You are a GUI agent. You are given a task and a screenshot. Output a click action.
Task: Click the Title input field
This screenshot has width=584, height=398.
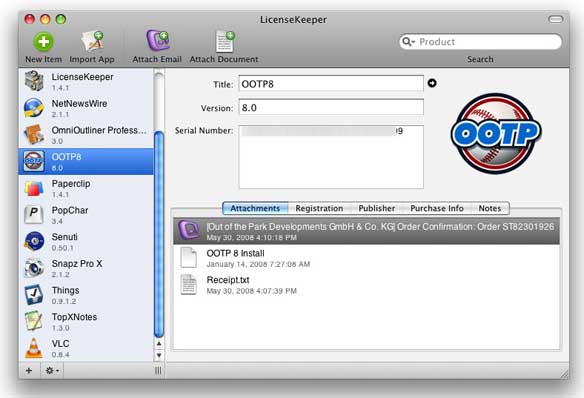pyautogui.click(x=331, y=83)
